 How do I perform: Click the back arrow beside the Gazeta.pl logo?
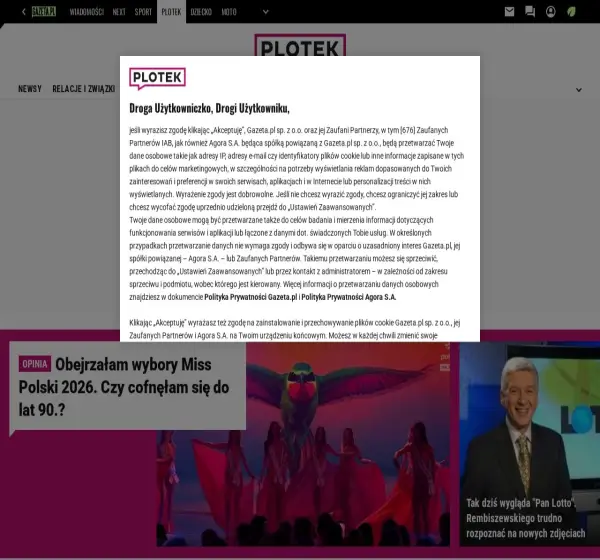coord(24,12)
